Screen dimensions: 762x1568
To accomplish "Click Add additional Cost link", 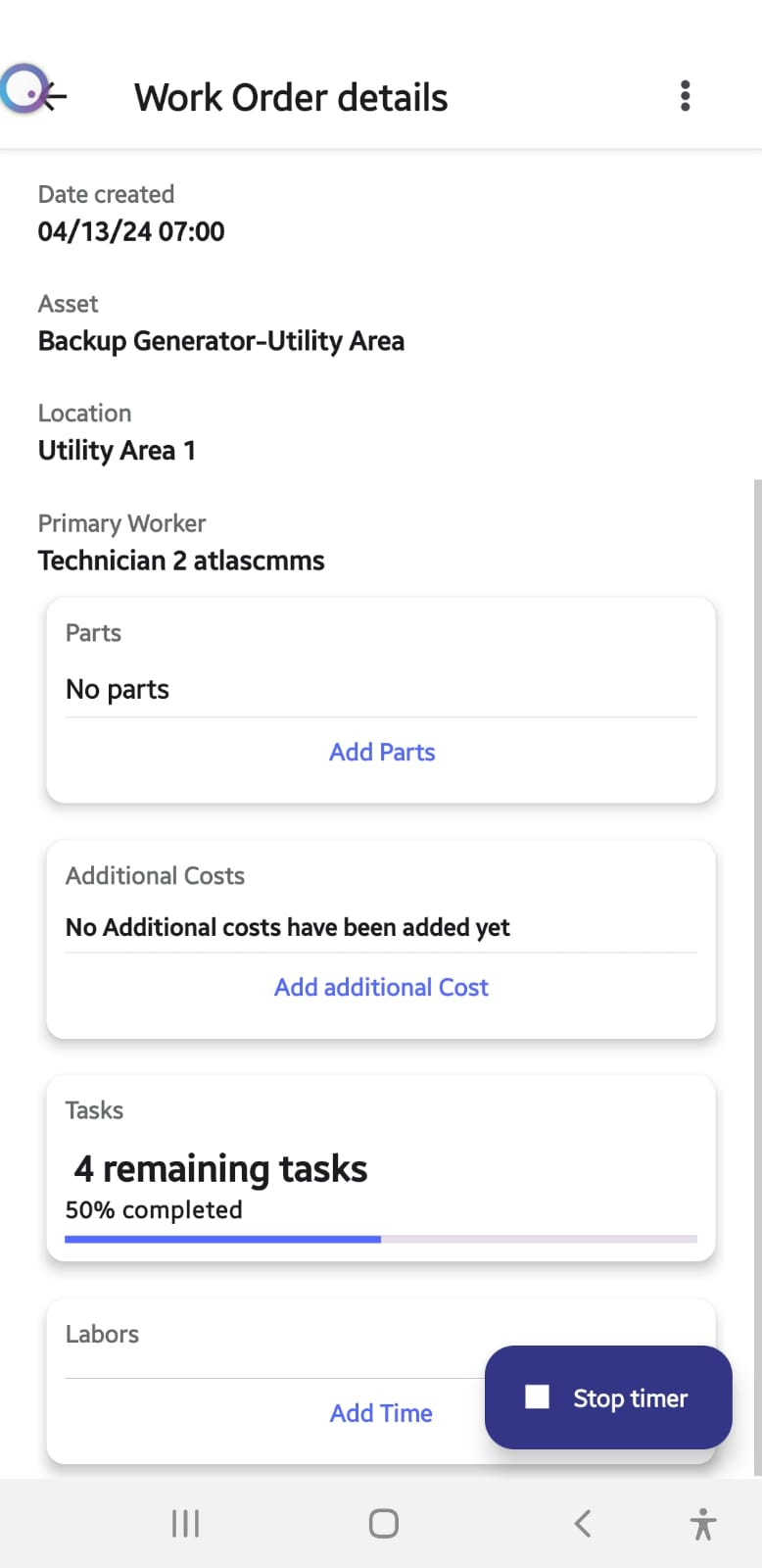I will pos(381,987).
